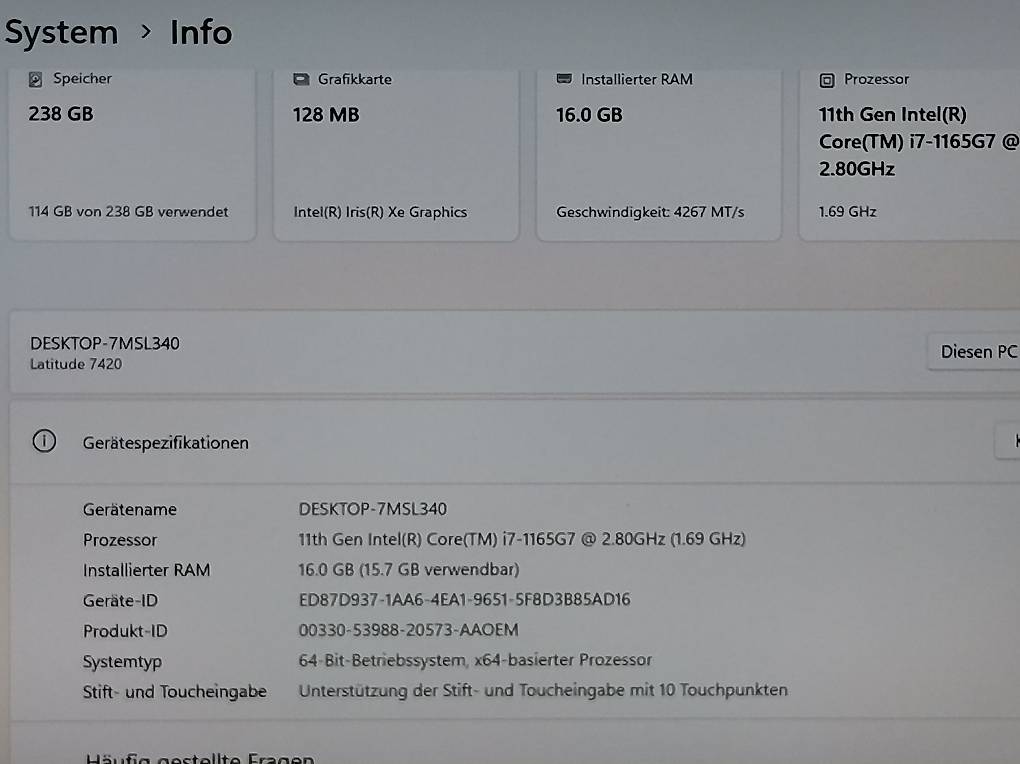Click the Latitude 7420 model label

(75, 364)
